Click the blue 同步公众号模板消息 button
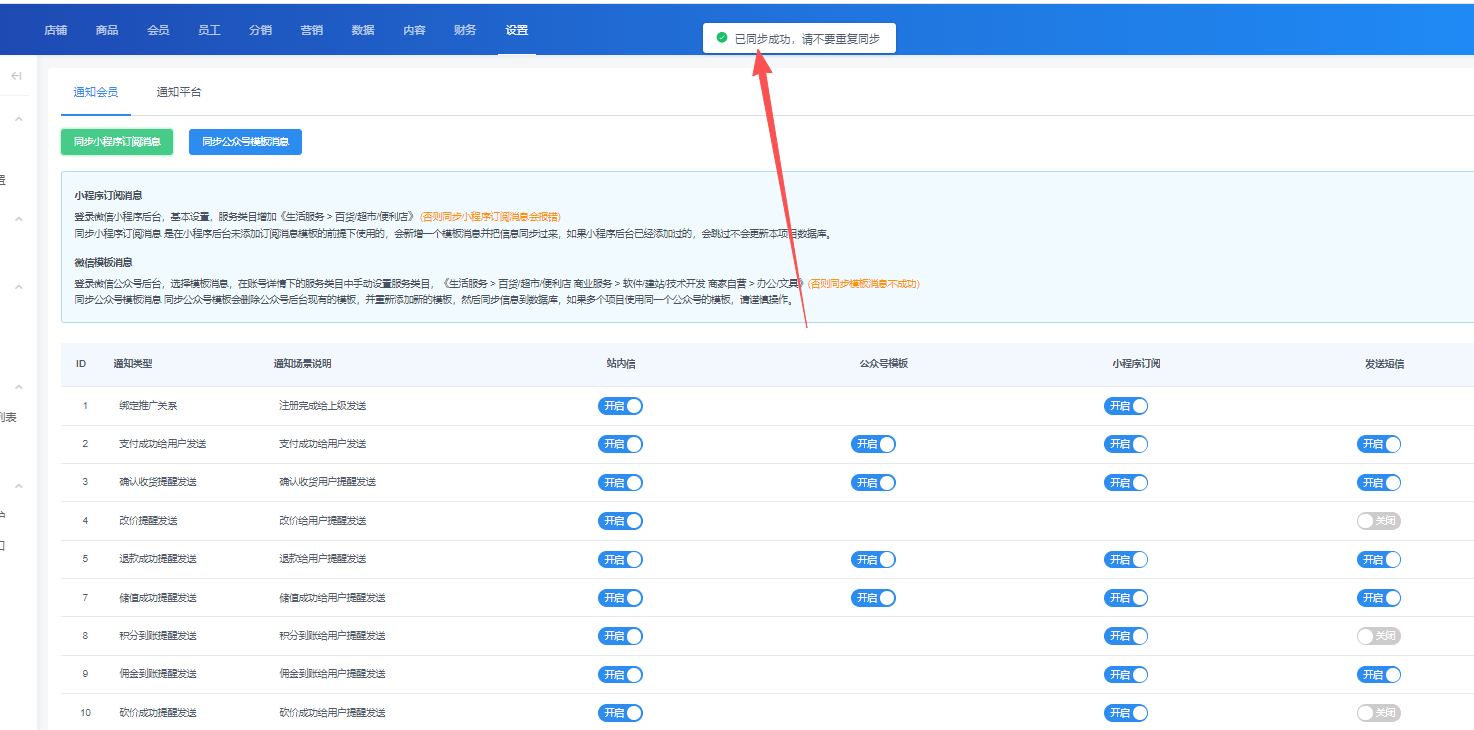Screen dimensions: 1474x730 pyautogui.click(x=245, y=142)
